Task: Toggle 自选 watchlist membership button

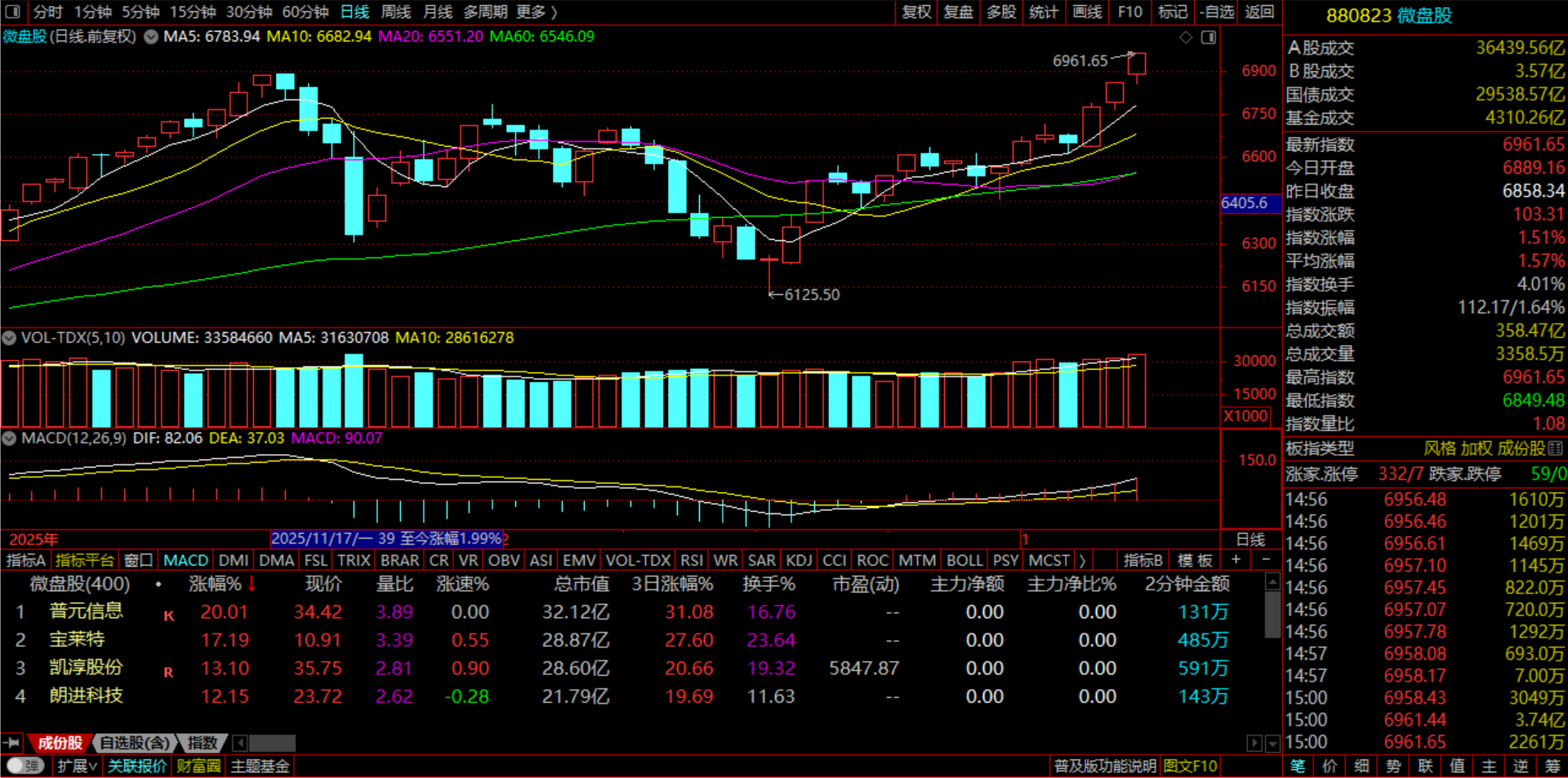Action: pos(1216,11)
